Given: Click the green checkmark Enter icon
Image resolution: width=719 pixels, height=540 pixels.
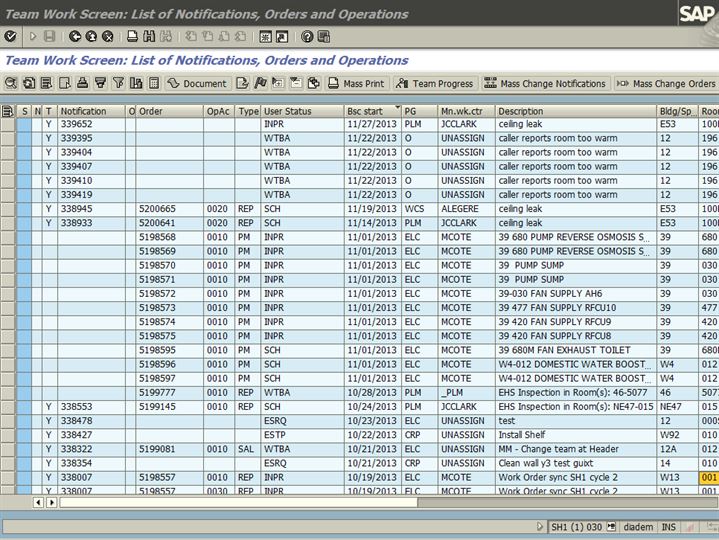Looking at the screenshot, I should point(10,36).
